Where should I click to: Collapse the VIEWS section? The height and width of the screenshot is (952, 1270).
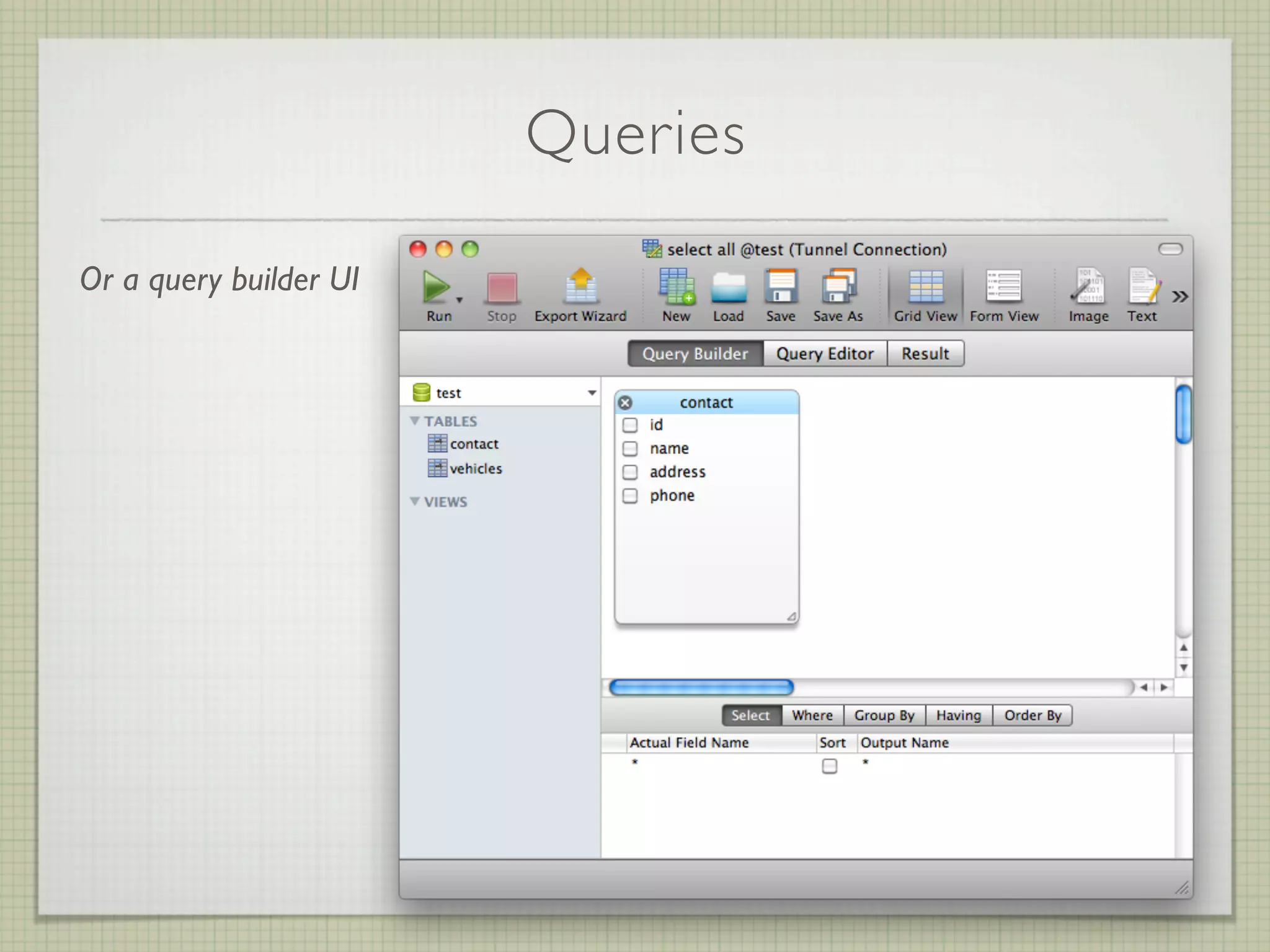415,501
